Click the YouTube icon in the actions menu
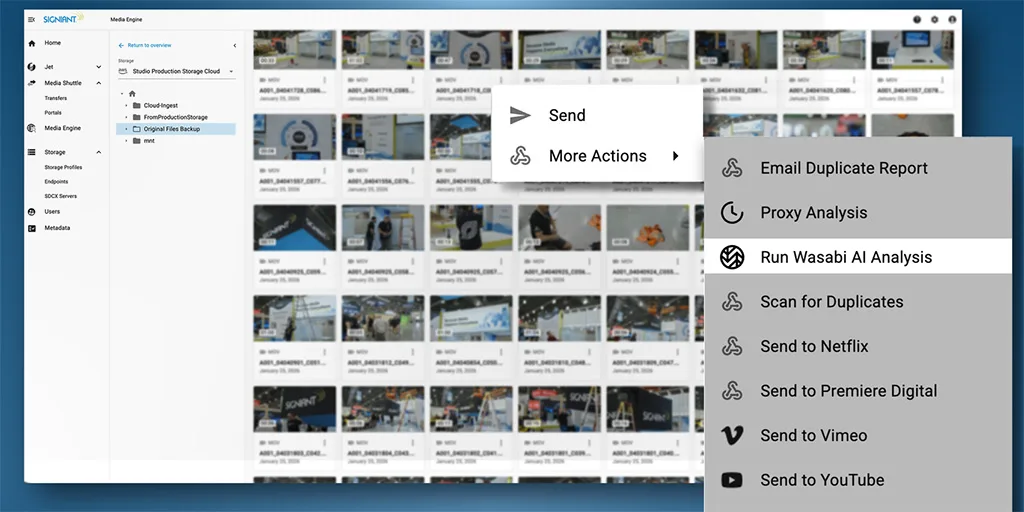1024x512 pixels. [x=732, y=480]
